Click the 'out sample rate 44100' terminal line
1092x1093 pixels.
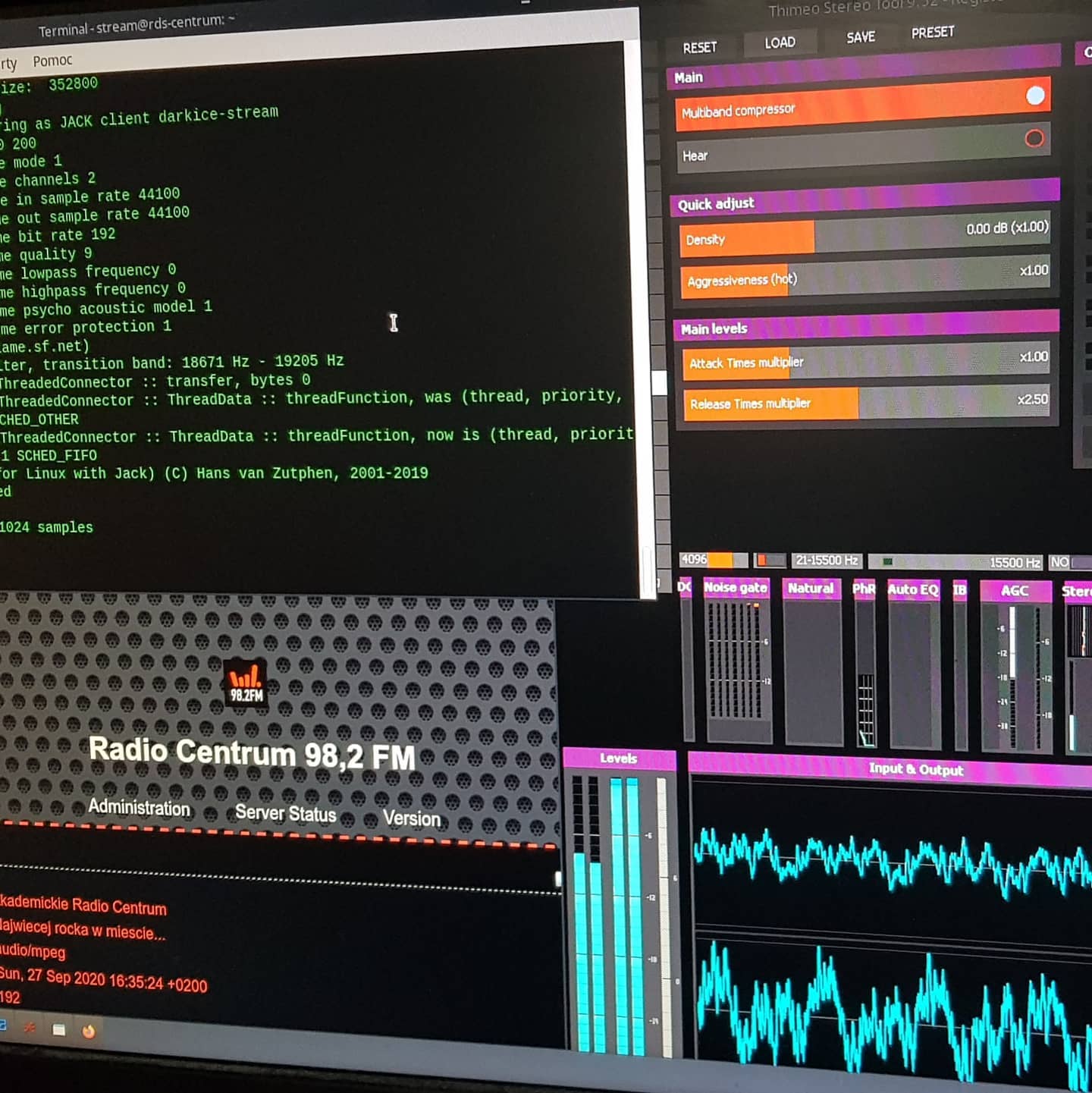[95, 215]
